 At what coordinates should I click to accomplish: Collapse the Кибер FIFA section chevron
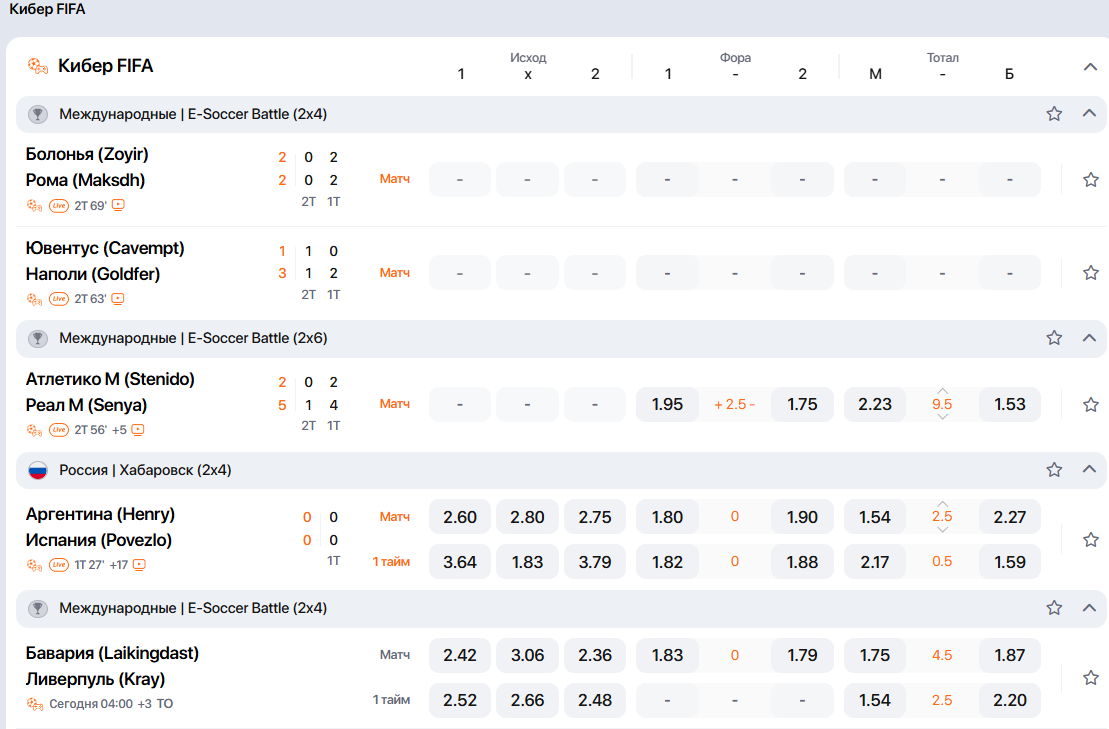point(1090,67)
